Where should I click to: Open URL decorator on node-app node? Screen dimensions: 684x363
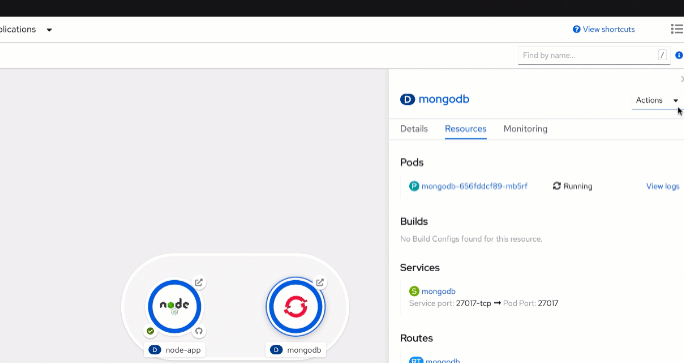click(199, 282)
